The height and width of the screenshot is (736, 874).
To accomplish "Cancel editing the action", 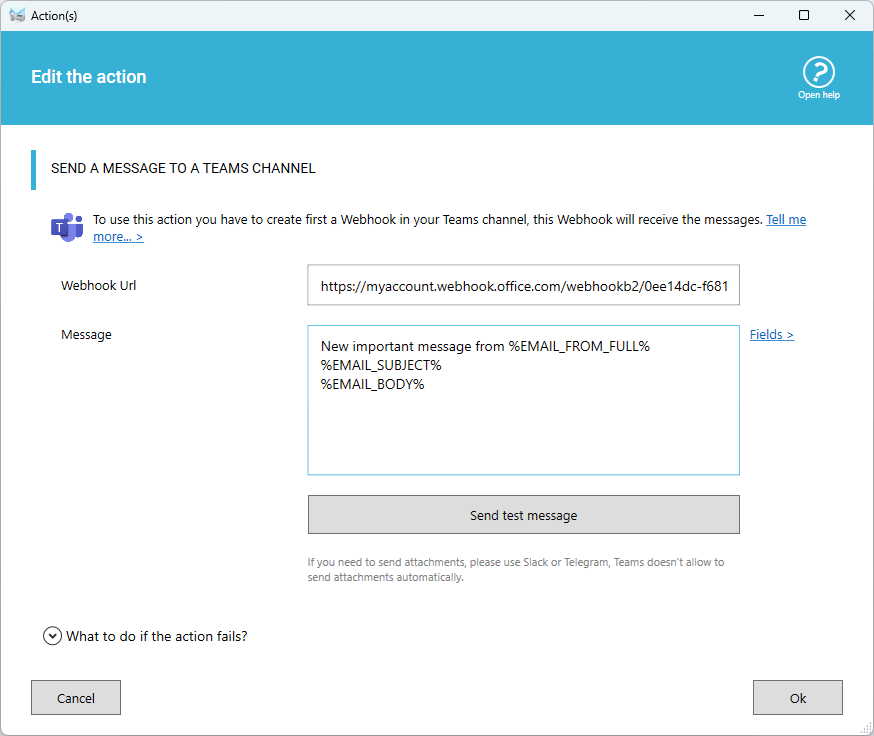I will [x=76, y=698].
